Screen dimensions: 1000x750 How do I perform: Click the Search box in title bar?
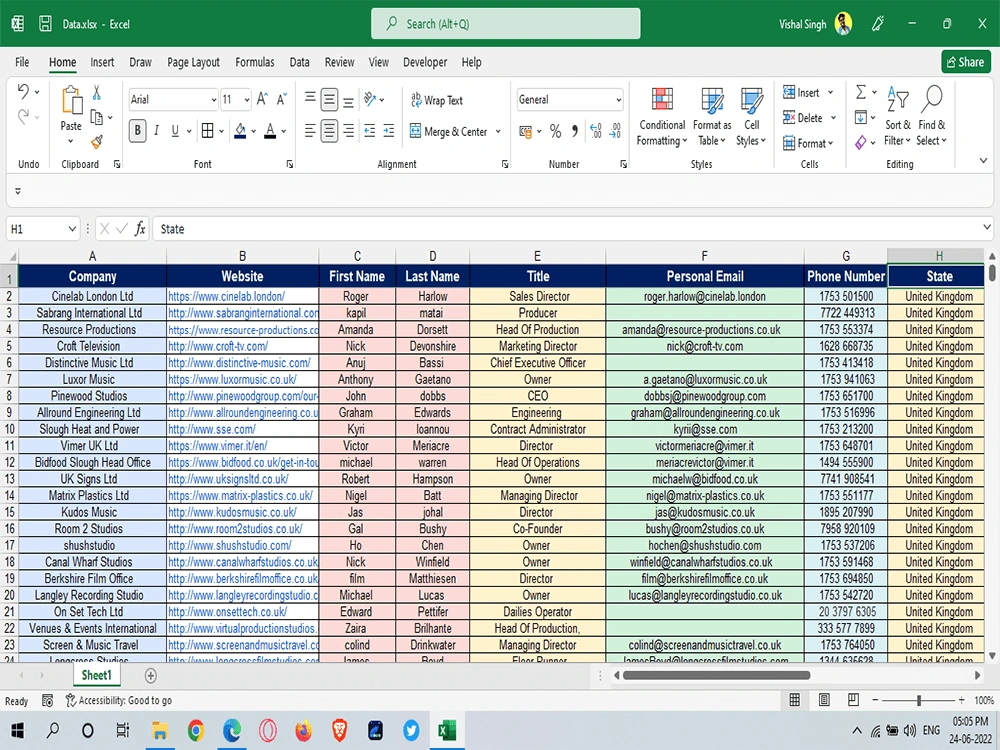point(506,24)
